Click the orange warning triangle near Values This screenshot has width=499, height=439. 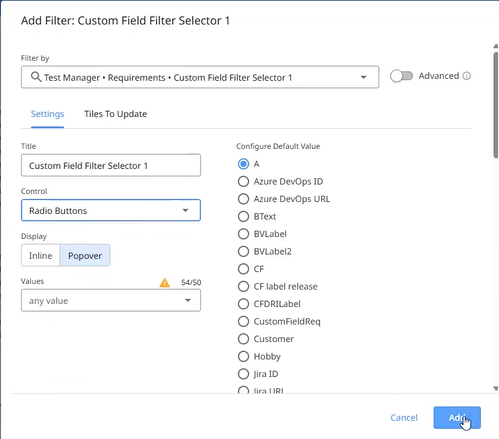[165, 283]
